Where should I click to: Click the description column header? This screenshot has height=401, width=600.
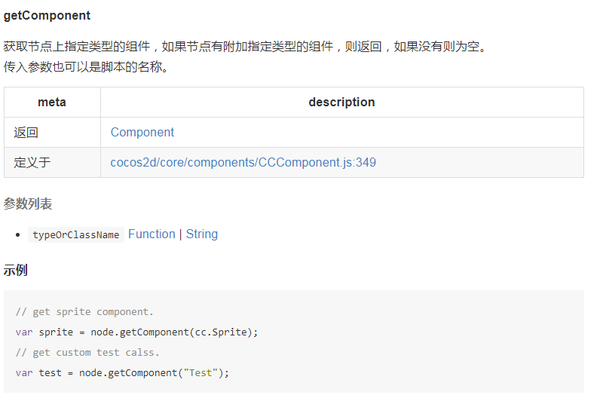click(x=341, y=102)
